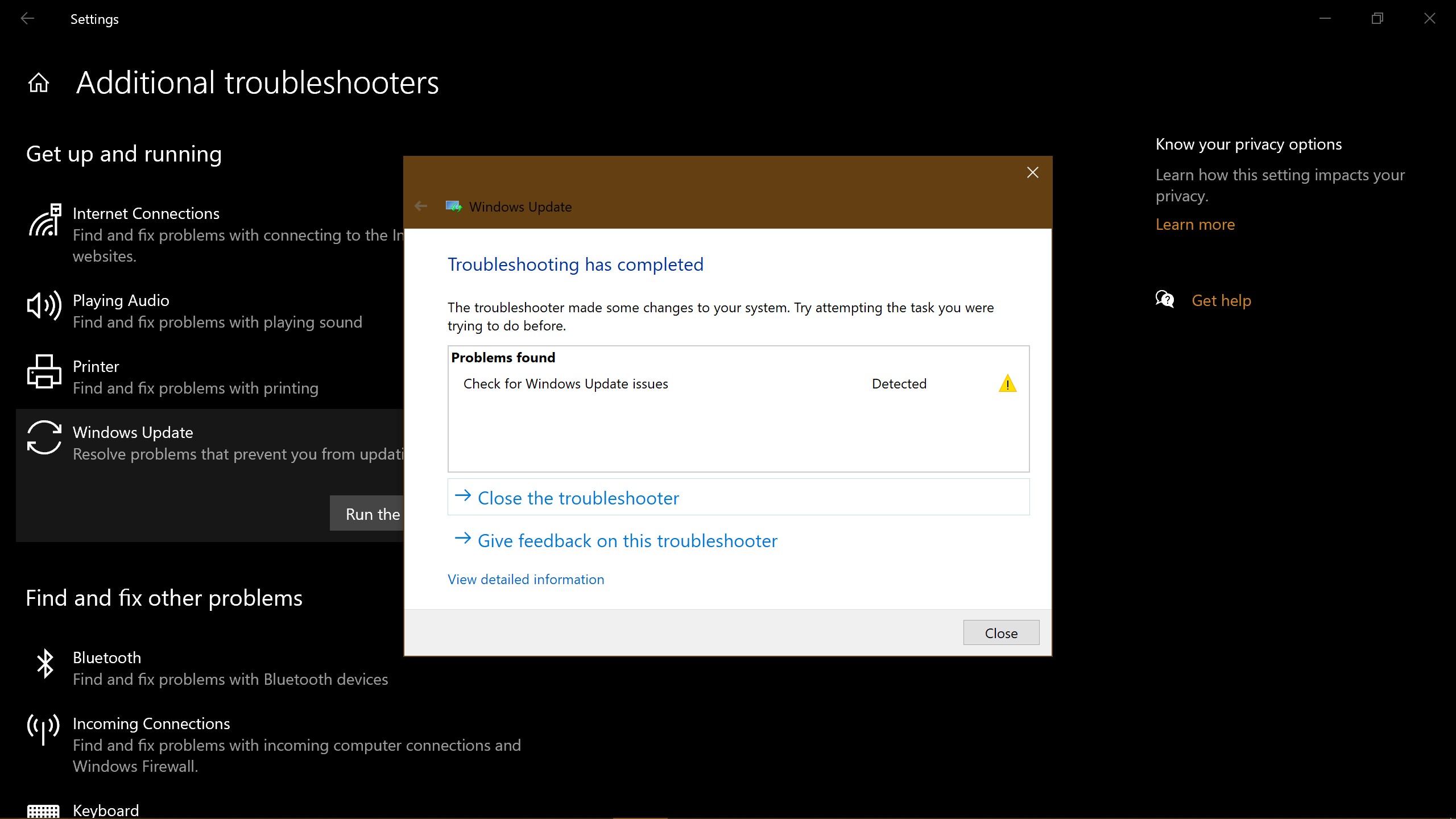This screenshot has height=819, width=1456.
Task: Go back using the Settings back arrow
Action: [27, 19]
